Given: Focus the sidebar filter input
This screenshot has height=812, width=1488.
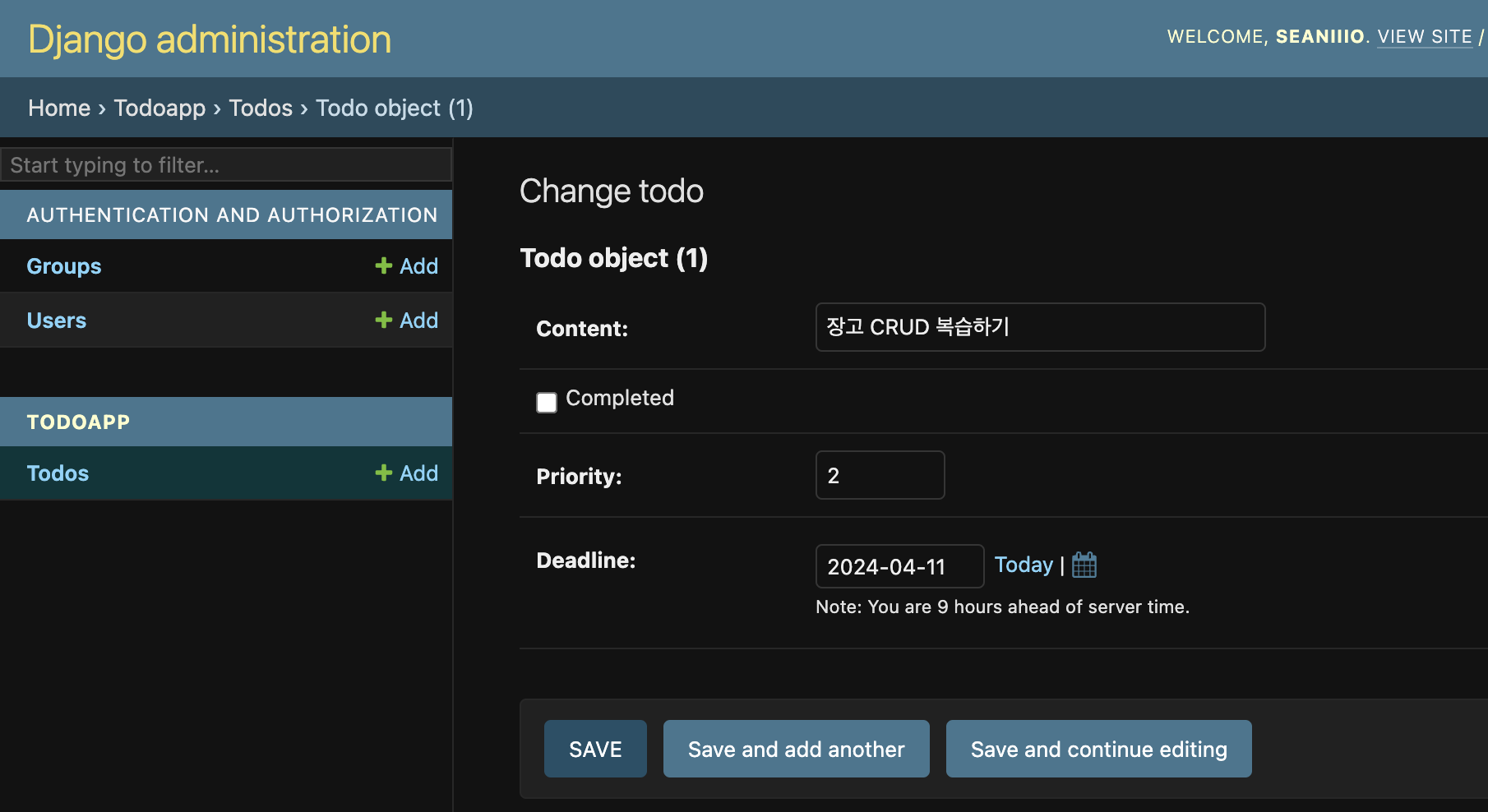Looking at the screenshot, I should 226,165.
